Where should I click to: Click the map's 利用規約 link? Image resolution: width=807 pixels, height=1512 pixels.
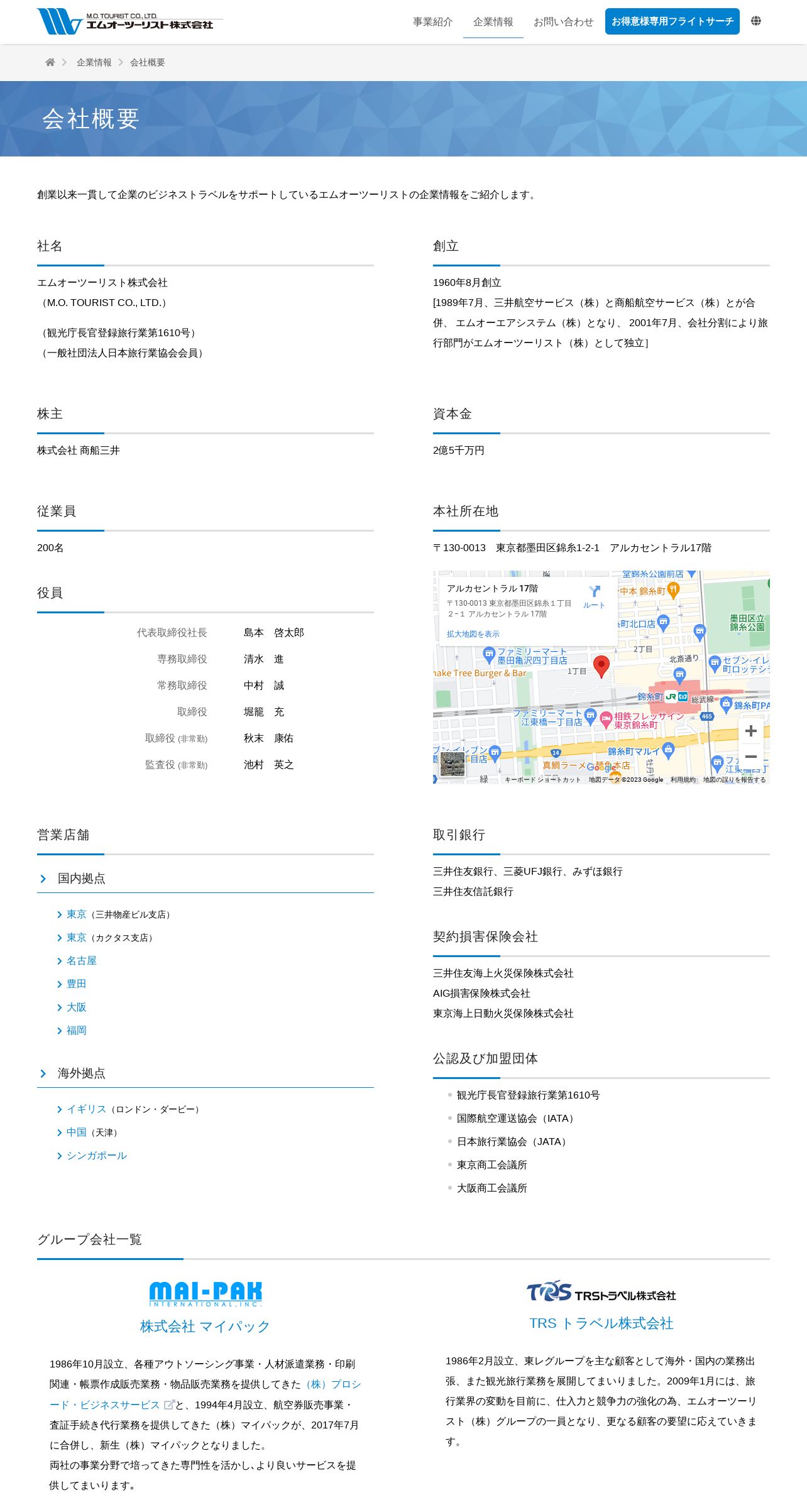click(683, 780)
